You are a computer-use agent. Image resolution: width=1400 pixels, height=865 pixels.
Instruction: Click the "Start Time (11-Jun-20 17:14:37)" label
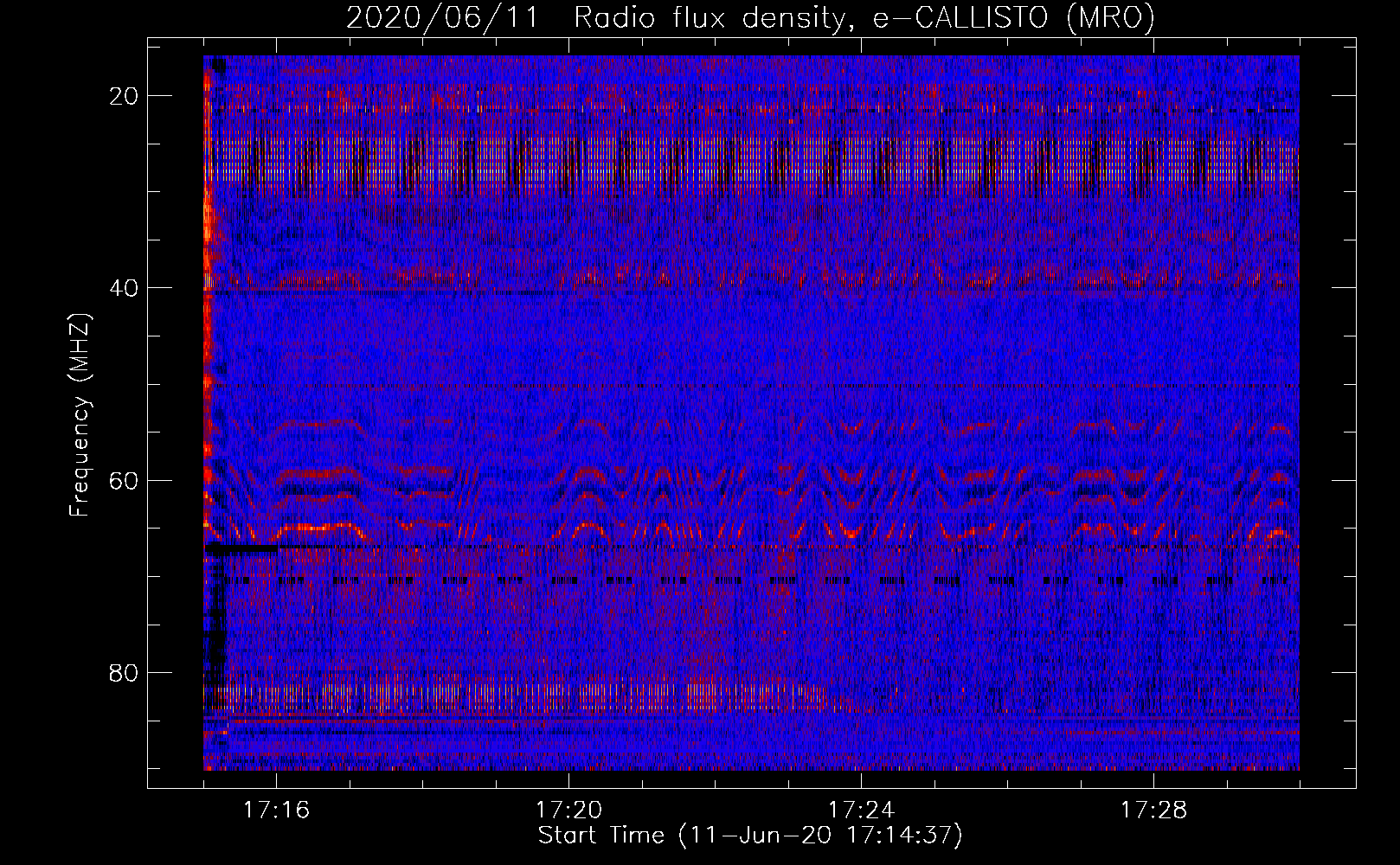point(750,836)
